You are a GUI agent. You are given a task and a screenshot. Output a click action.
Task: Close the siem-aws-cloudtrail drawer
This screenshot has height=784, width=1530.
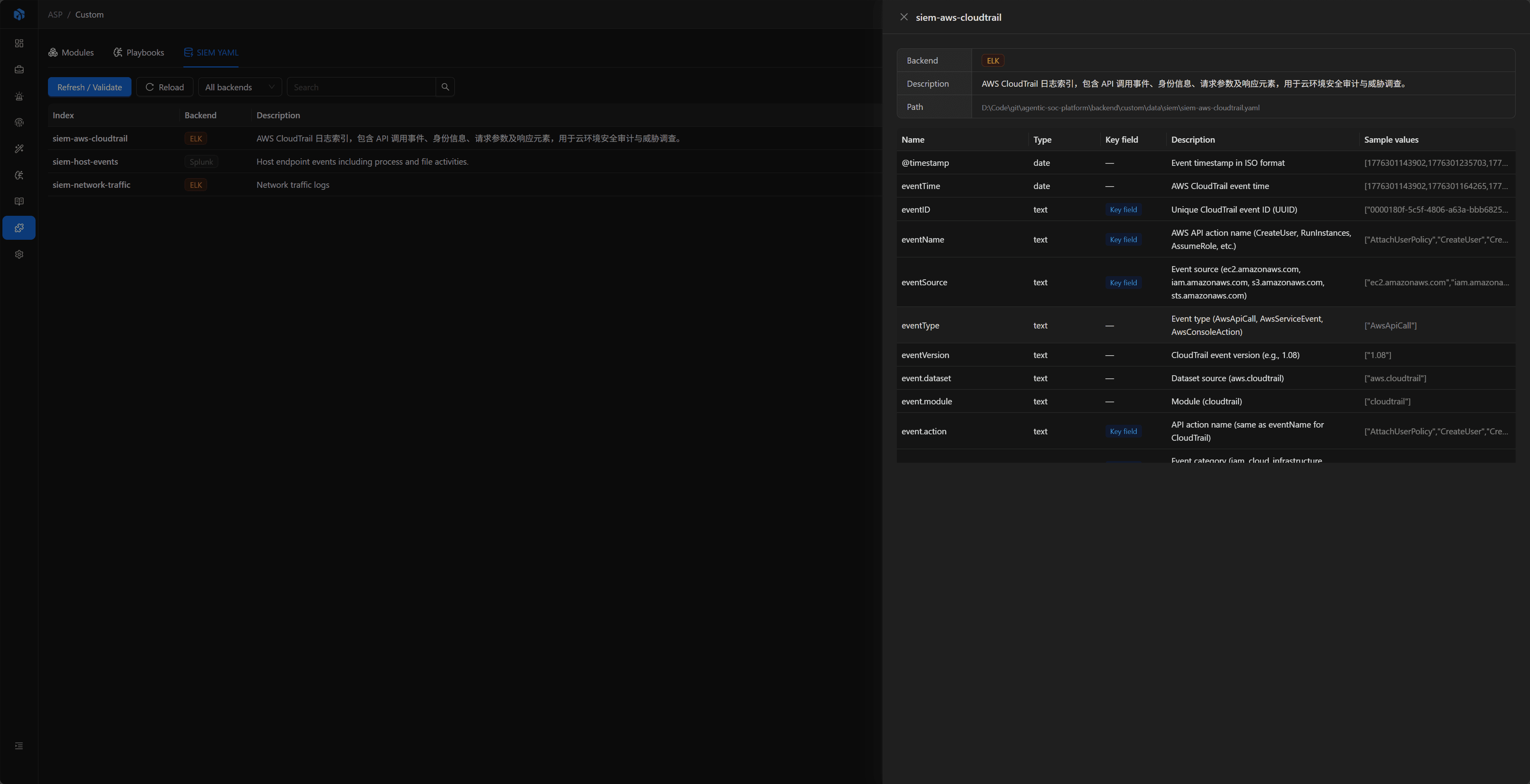tap(904, 17)
